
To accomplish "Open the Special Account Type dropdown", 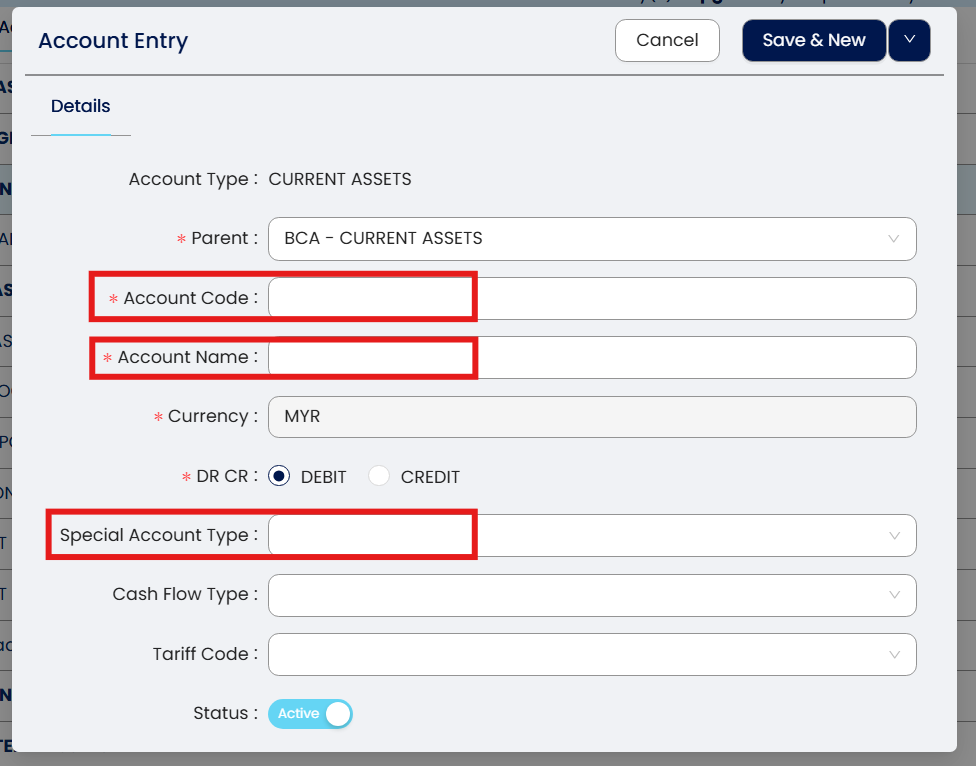I will tap(580, 536).
